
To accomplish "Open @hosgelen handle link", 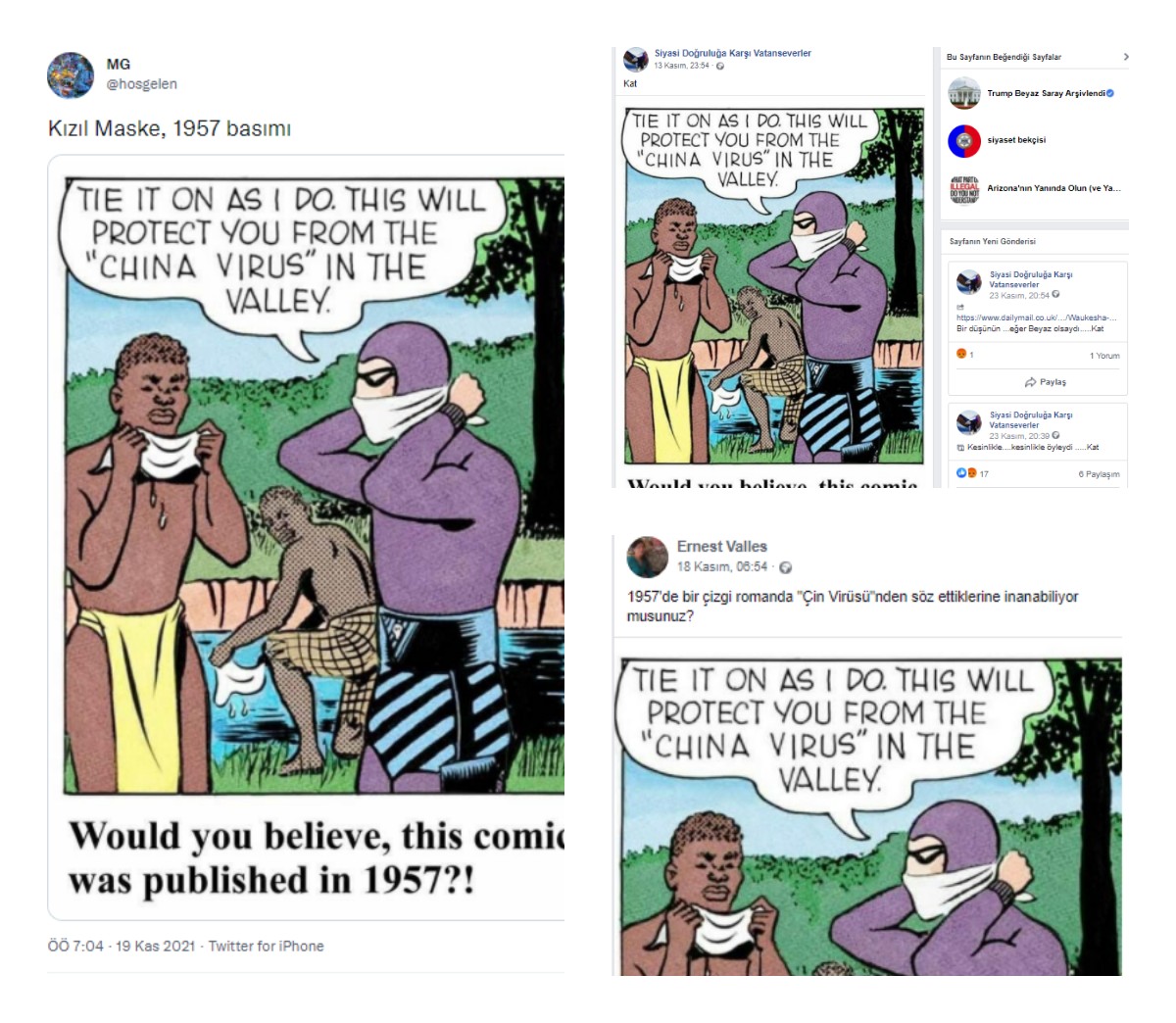I will pyautogui.click(x=142, y=84).
